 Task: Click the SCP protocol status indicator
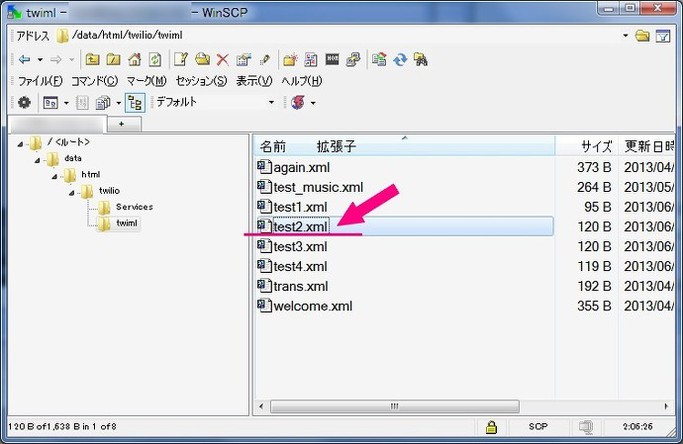538,427
